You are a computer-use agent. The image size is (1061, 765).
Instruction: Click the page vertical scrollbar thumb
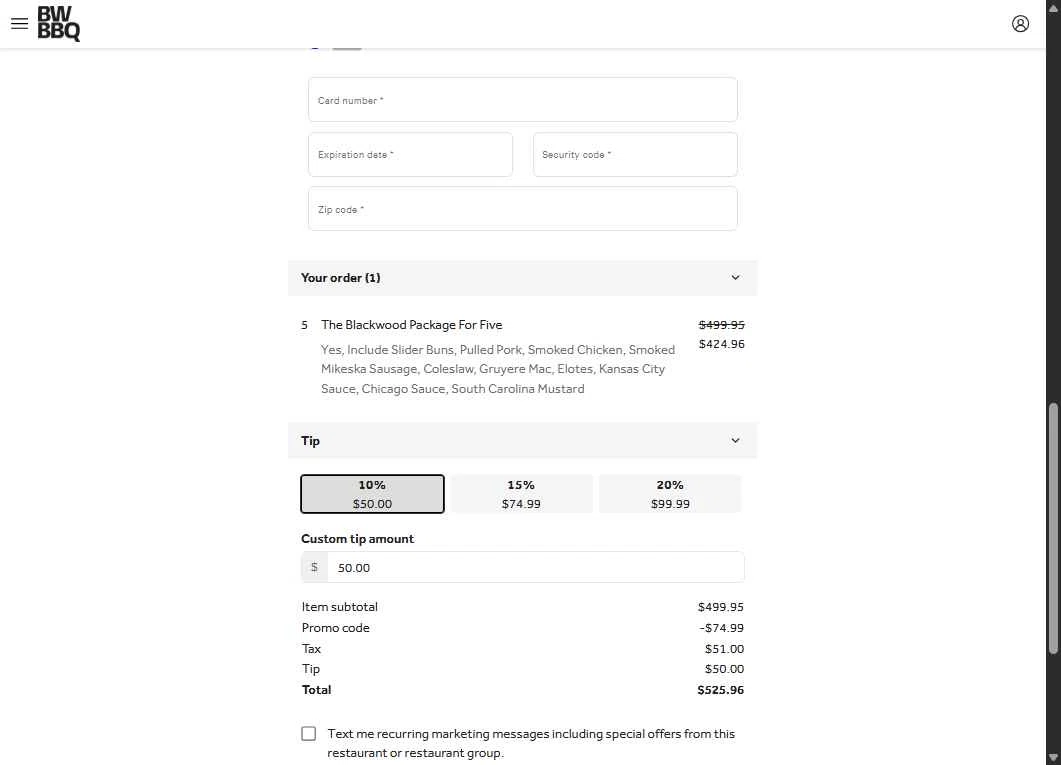click(x=1053, y=528)
